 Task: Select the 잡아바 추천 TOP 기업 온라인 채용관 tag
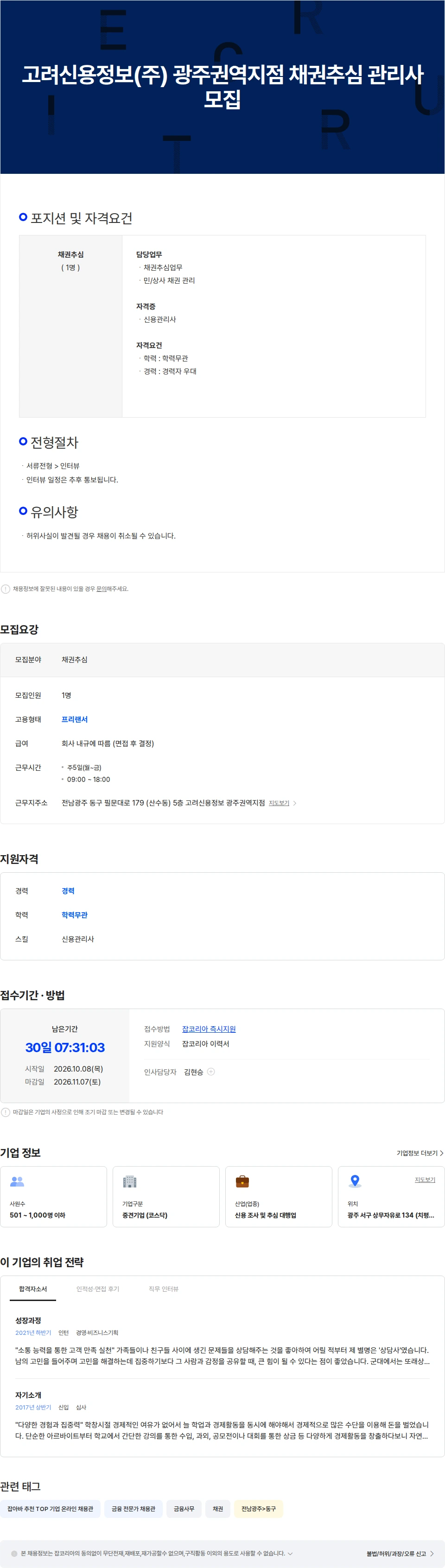pos(50,1508)
